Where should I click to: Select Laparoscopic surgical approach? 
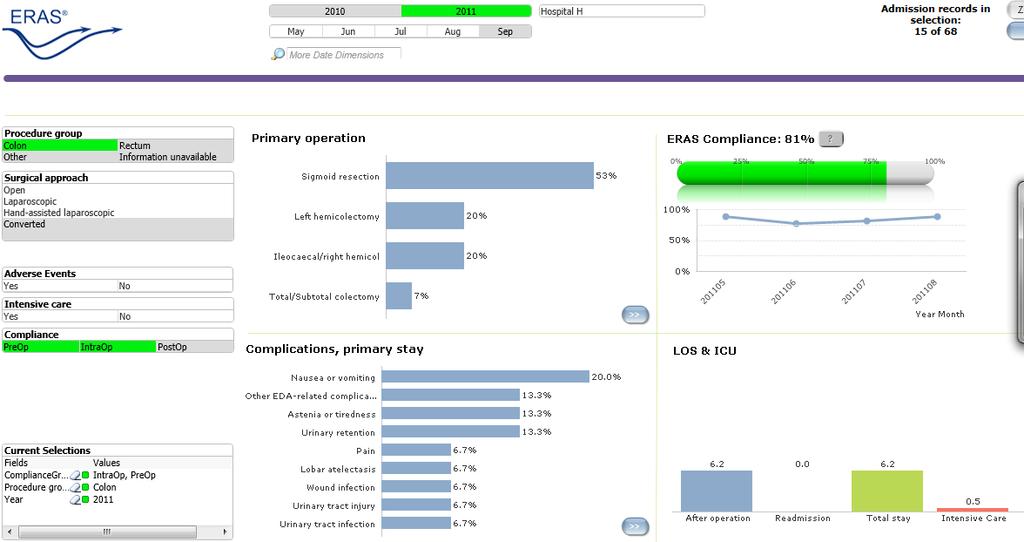(x=118, y=201)
